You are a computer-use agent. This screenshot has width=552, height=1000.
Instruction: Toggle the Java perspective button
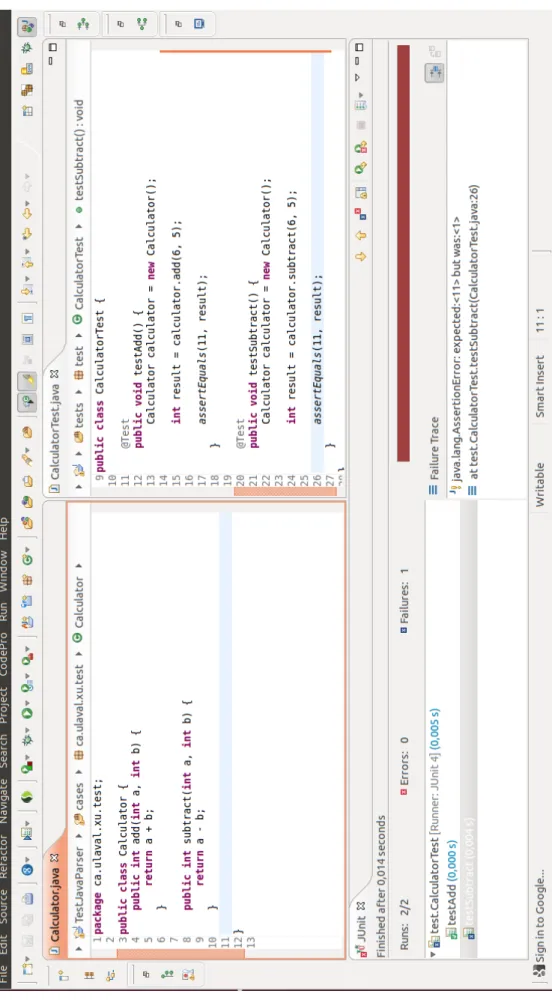[27, 26]
